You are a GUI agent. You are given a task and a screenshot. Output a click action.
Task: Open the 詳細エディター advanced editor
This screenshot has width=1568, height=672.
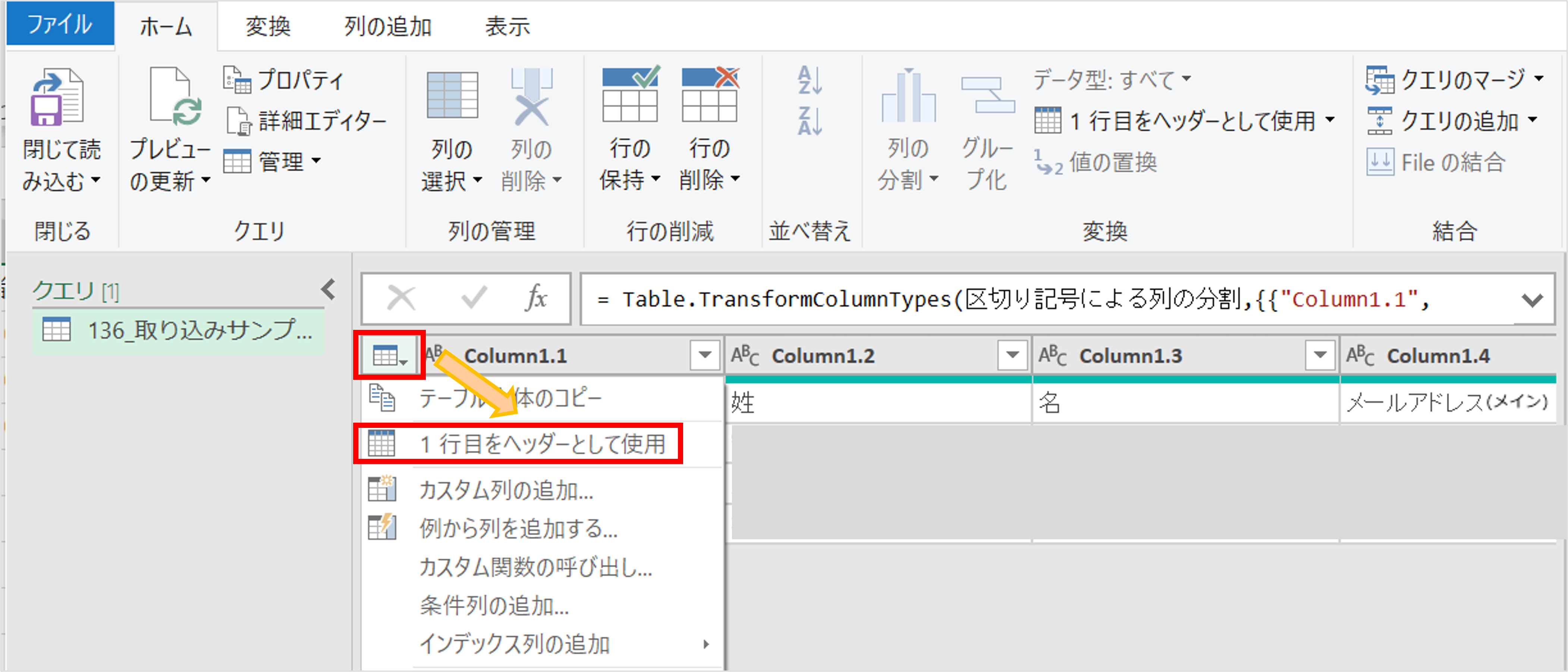pos(306,120)
